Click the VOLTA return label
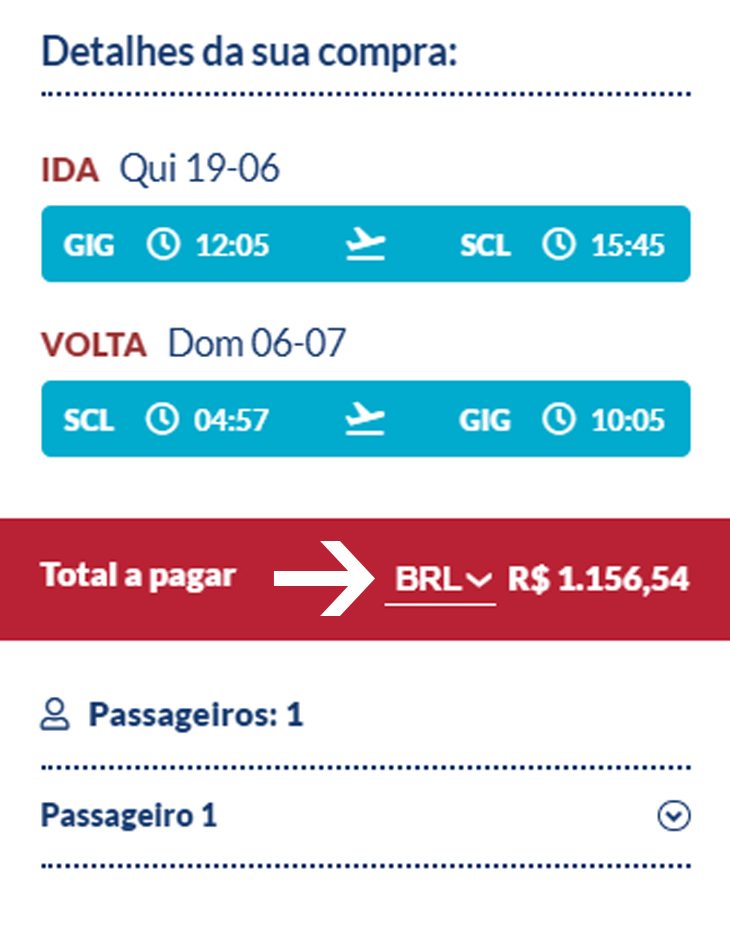 click(x=93, y=345)
